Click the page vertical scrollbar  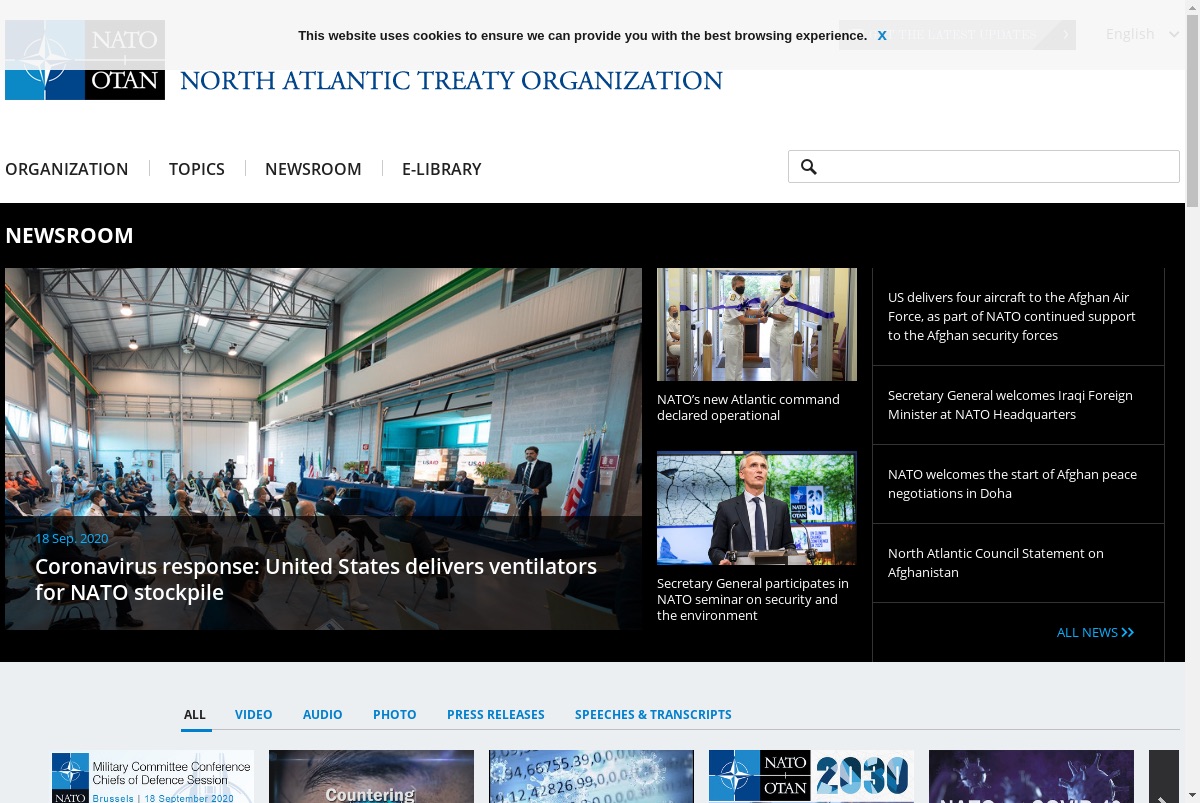[1192, 401]
